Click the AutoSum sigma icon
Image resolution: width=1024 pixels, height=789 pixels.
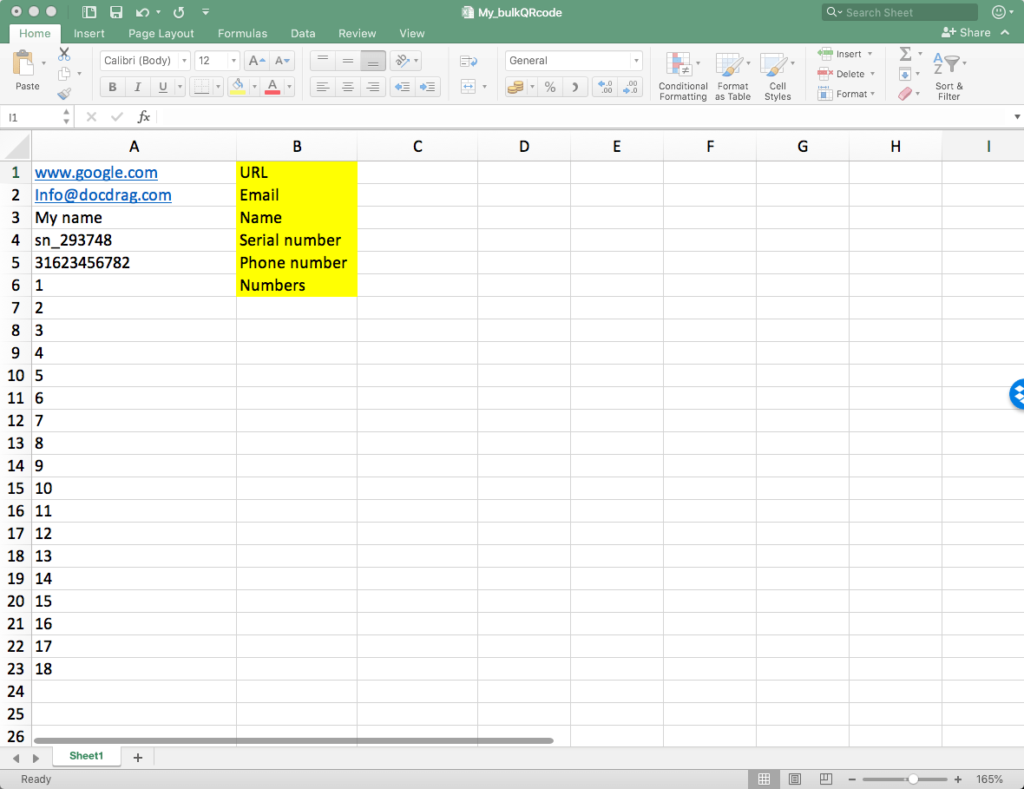click(905, 54)
